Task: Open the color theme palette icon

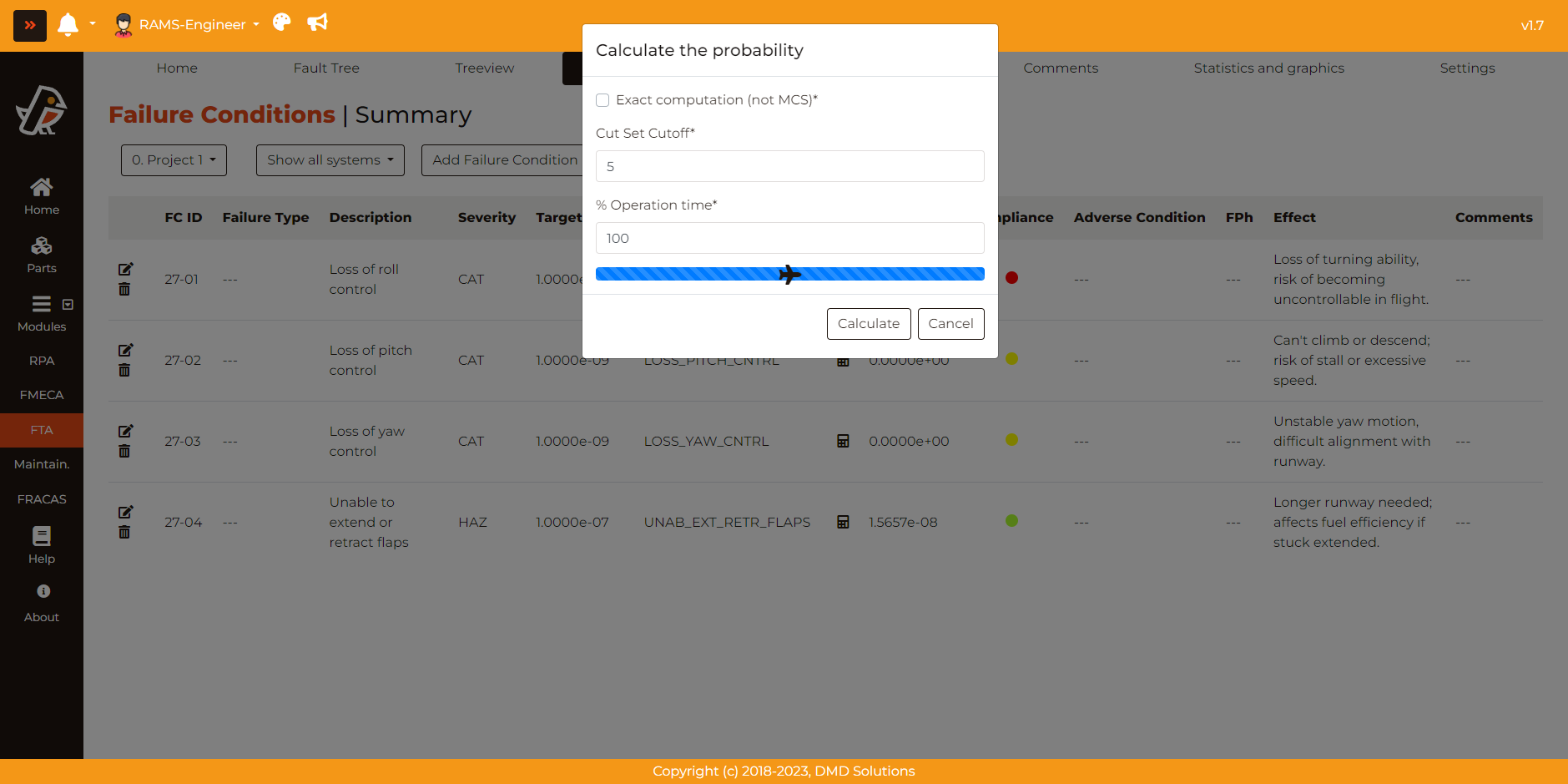Action: click(x=282, y=23)
